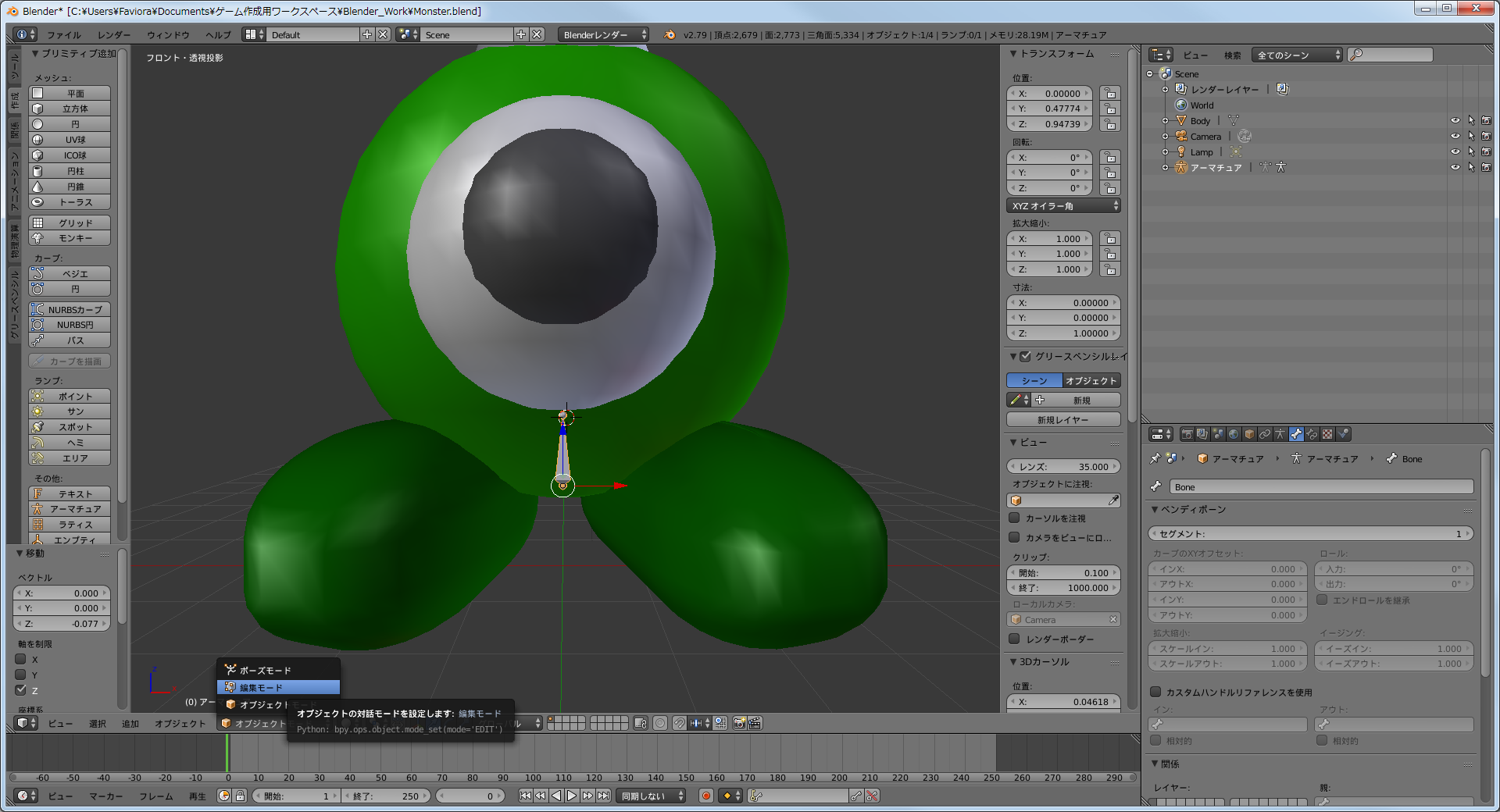
Task: Click the Bone name input field
Action: point(1321,486)
